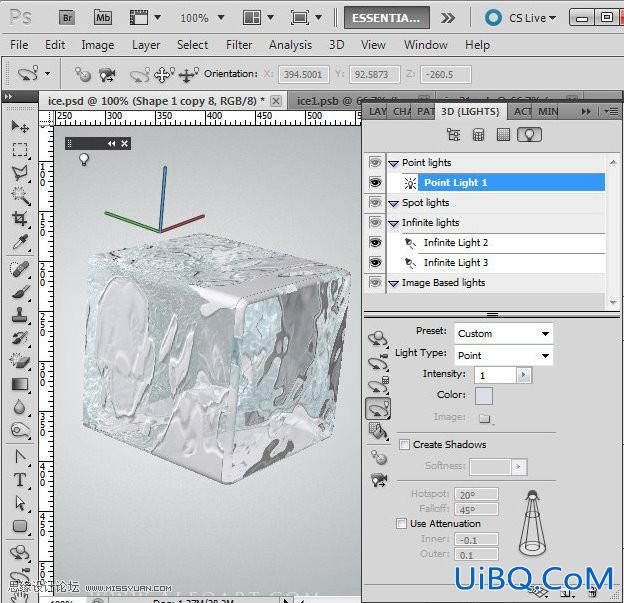Select the Dodge tool

[20, 430]
